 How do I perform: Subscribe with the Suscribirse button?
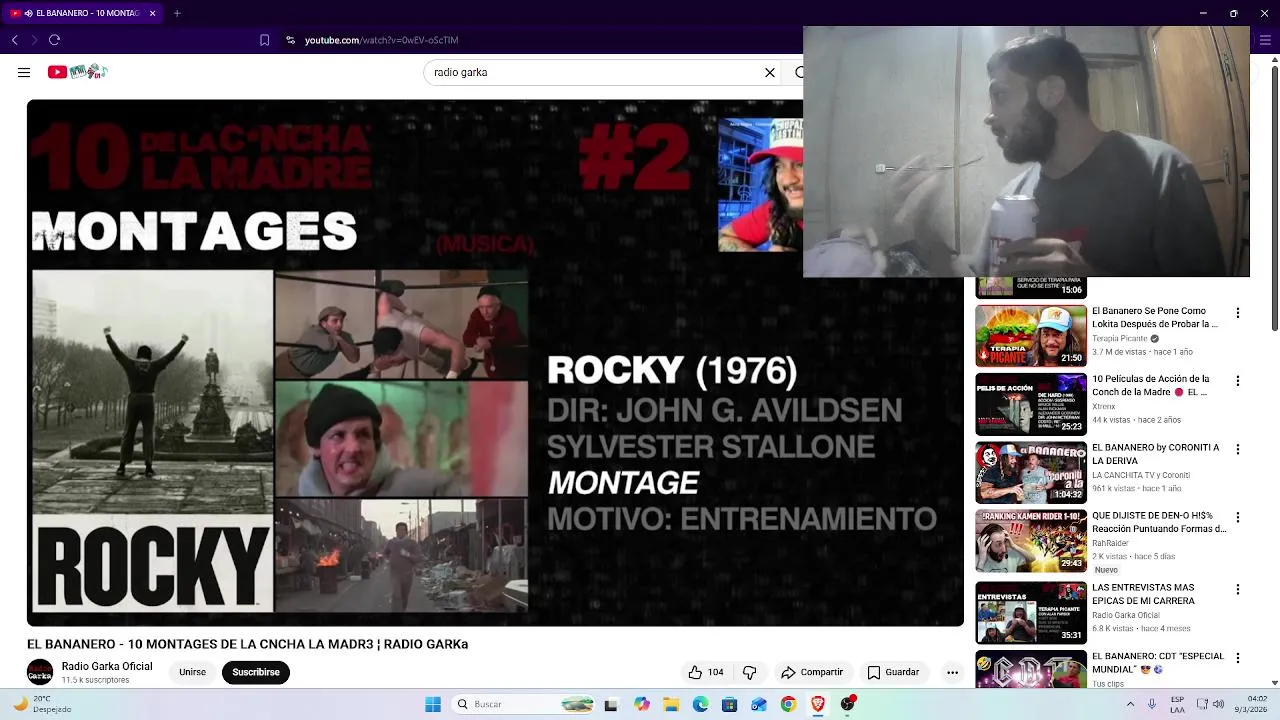click(x=256, y=672)
